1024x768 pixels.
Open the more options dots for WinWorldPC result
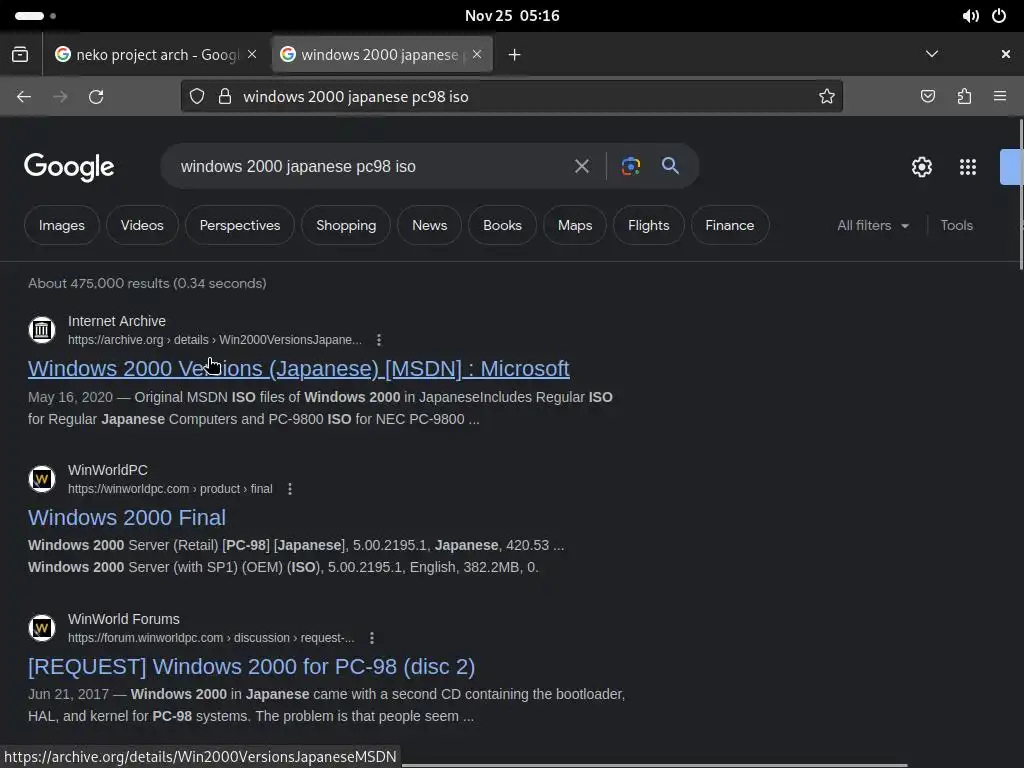(x=290, y=488)
